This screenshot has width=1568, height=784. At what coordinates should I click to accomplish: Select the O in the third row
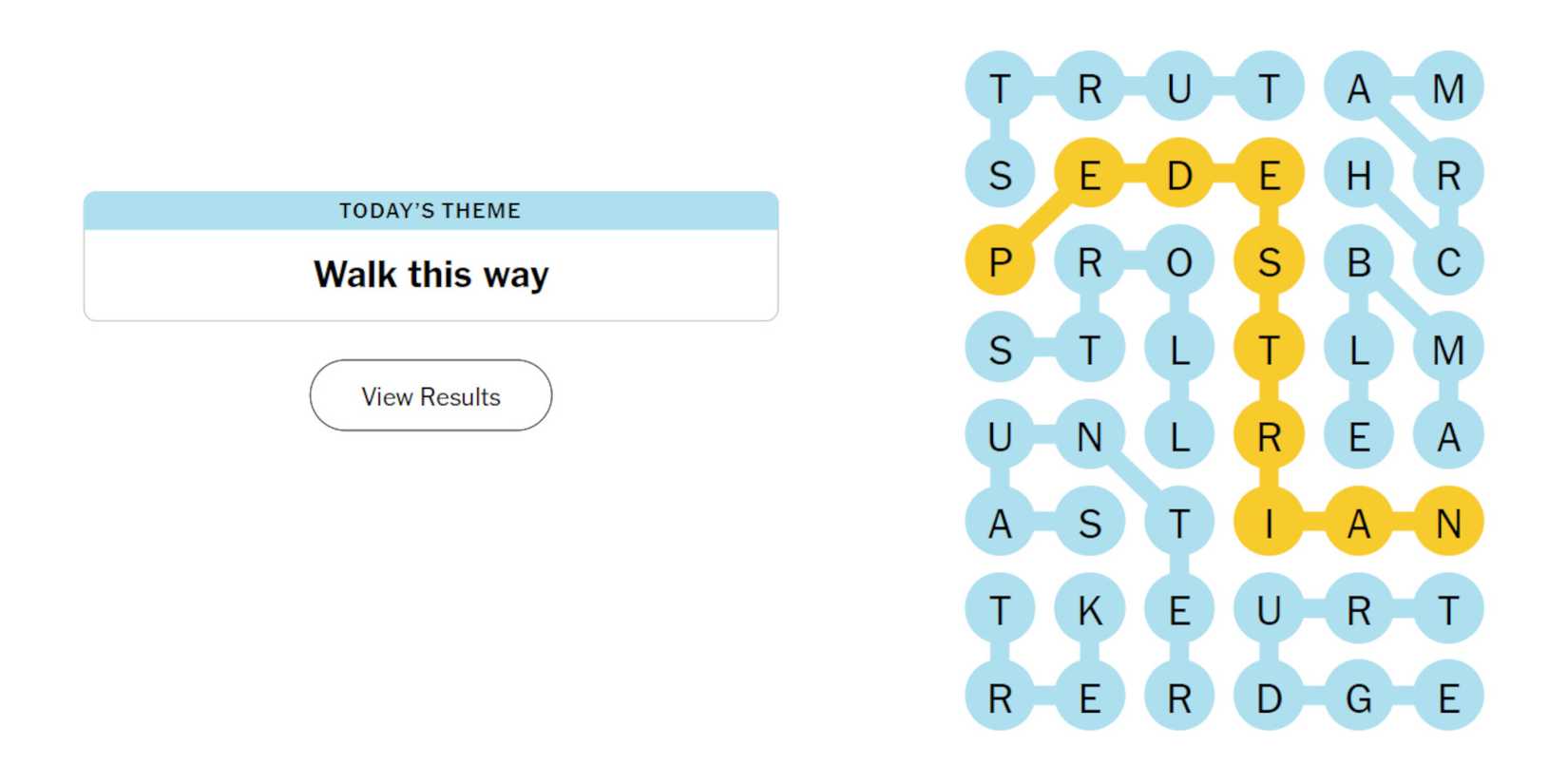1180,261
